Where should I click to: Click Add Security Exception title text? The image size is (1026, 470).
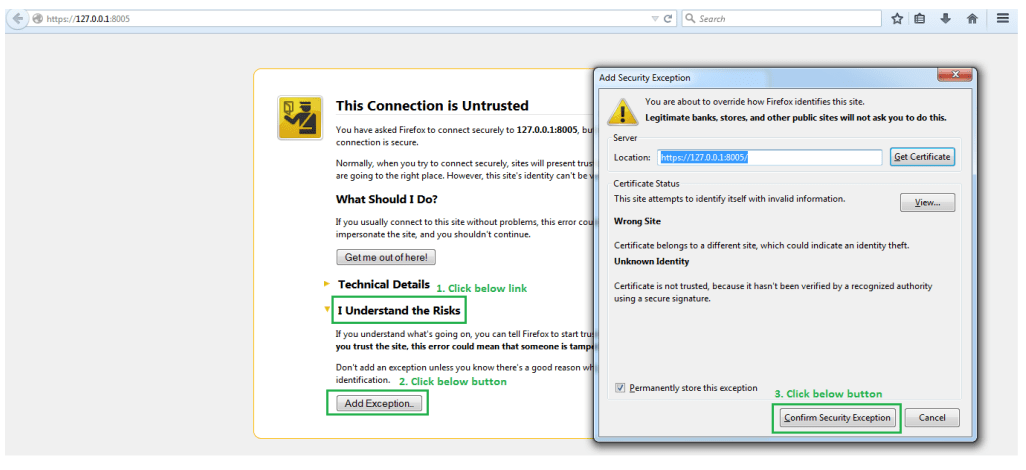click(645, 78)
